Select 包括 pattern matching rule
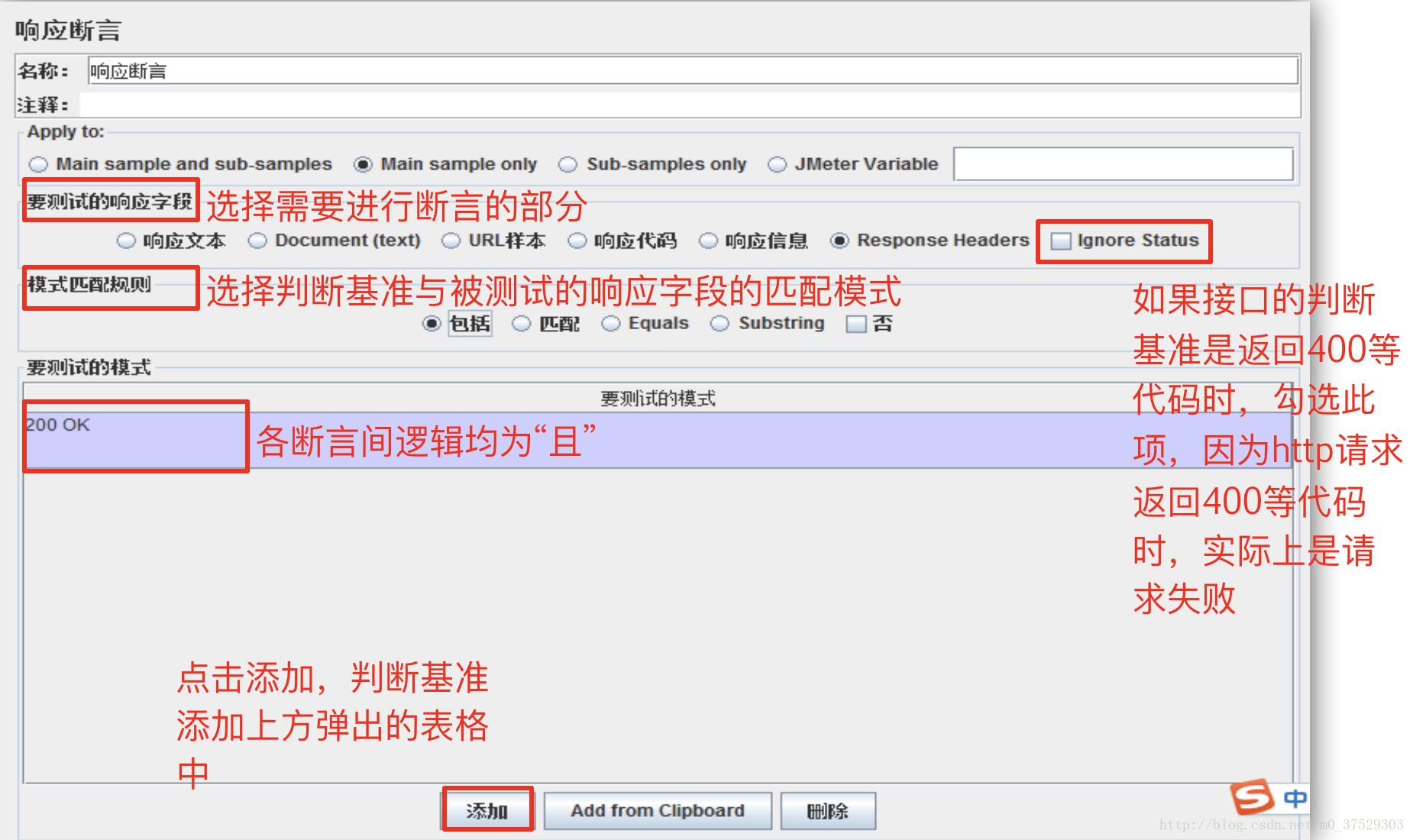 pyautogui.click(x=432, y=323)
